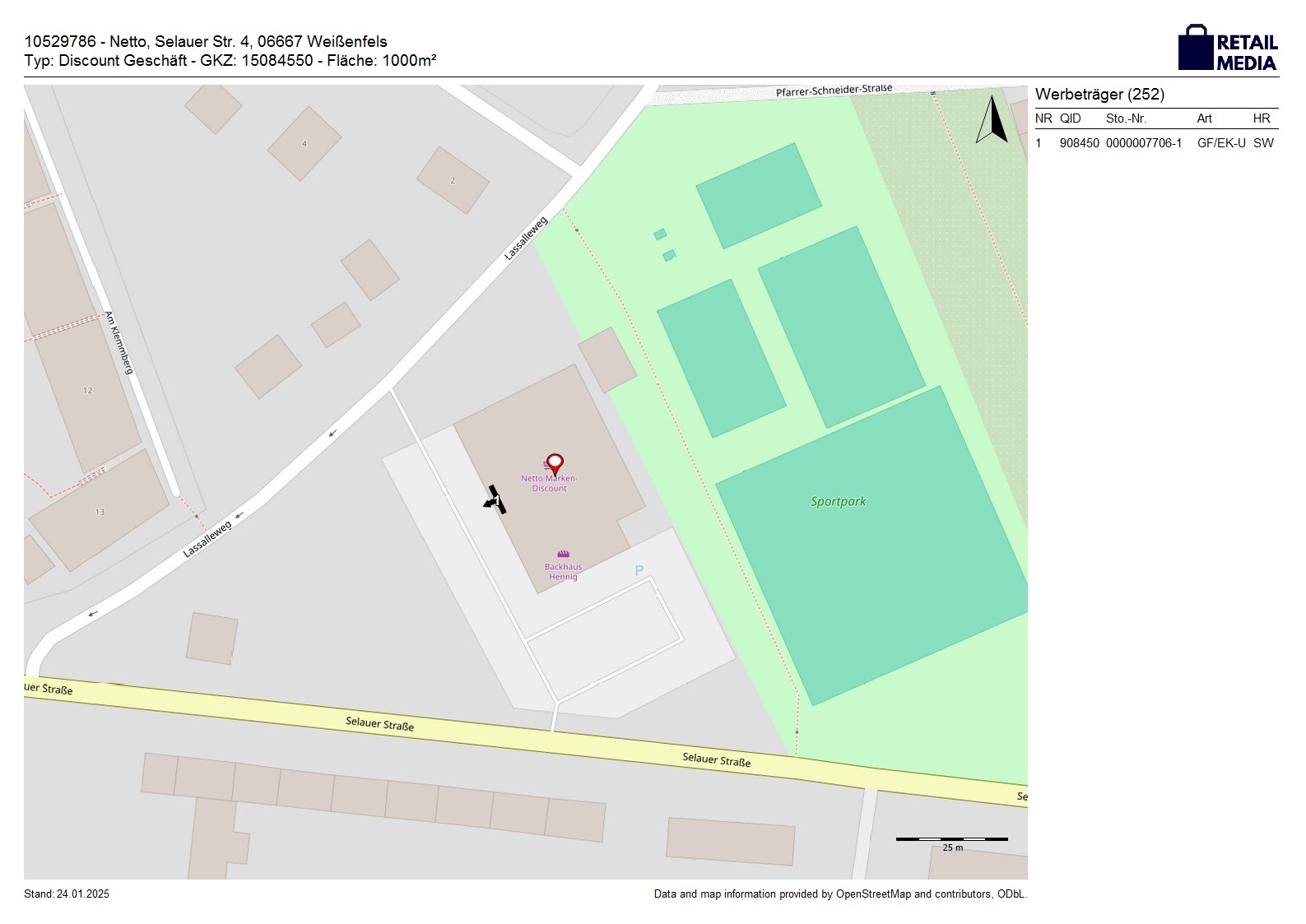Click the Art column header
This screenshot has height=924, width=1306.
pos(1204,118)
